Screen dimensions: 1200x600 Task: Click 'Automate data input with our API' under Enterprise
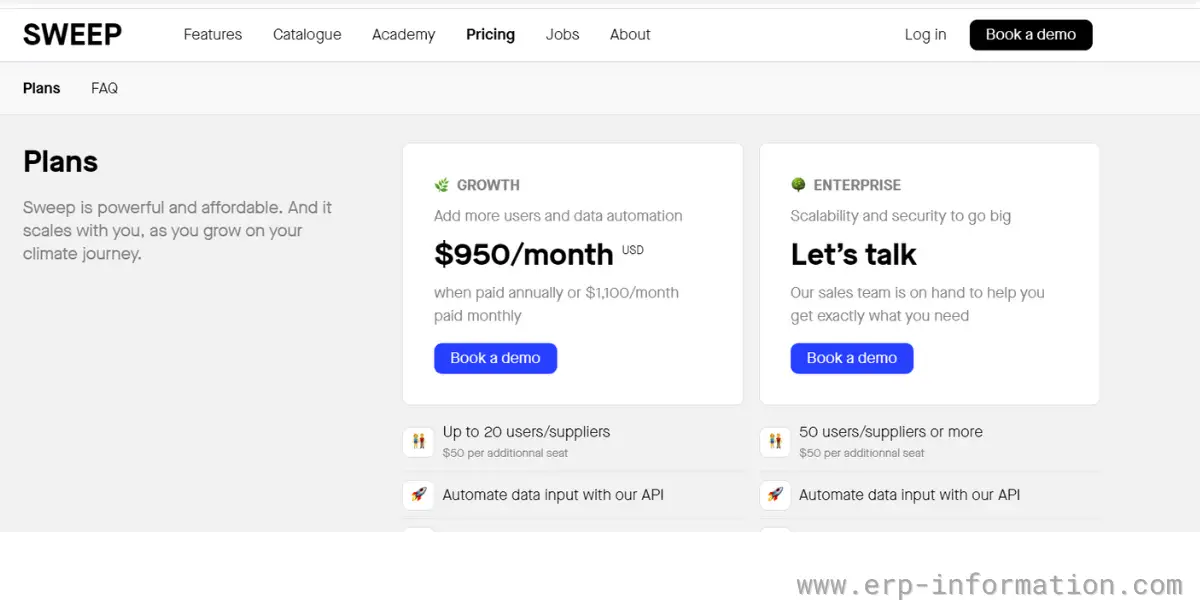909,495
